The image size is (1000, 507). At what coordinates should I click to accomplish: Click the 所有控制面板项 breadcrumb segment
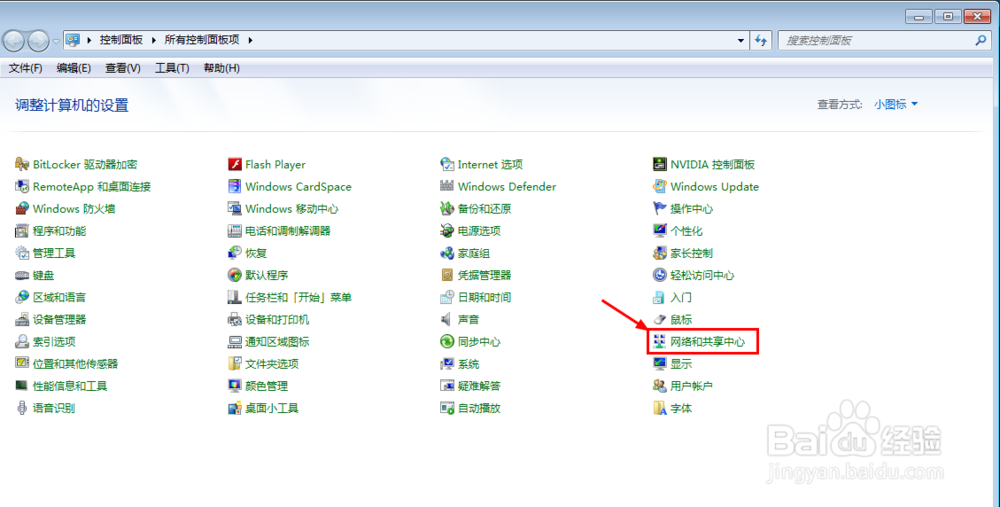coord(202,40)
